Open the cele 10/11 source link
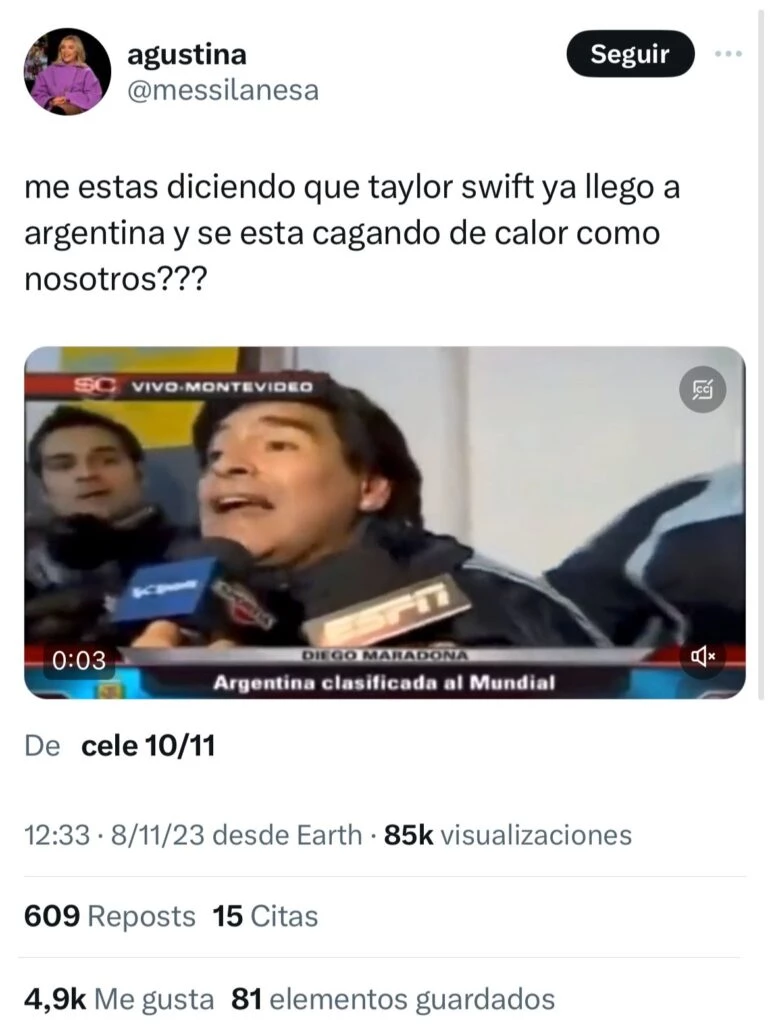 click(148, 745)
